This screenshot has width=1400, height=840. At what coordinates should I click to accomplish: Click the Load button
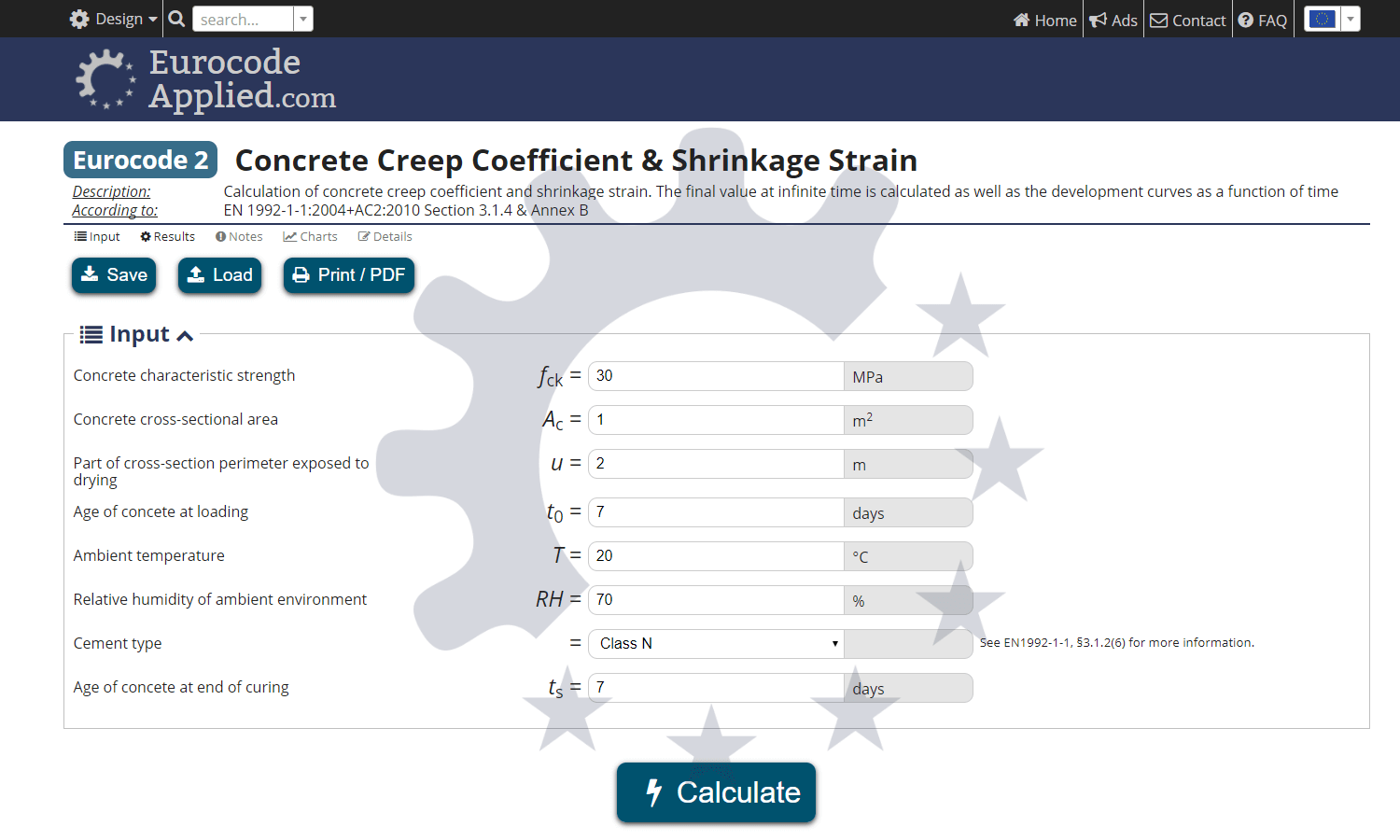[x=220, y=275]
